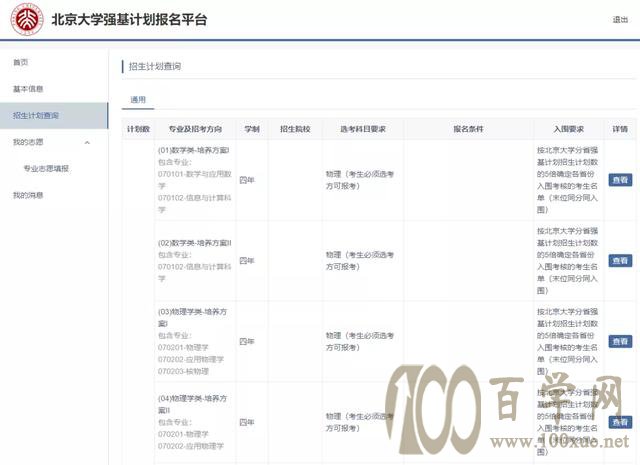Screen dimensions: 640x465
Task: Switch to the 通用 tab
Action: (138, 100)
